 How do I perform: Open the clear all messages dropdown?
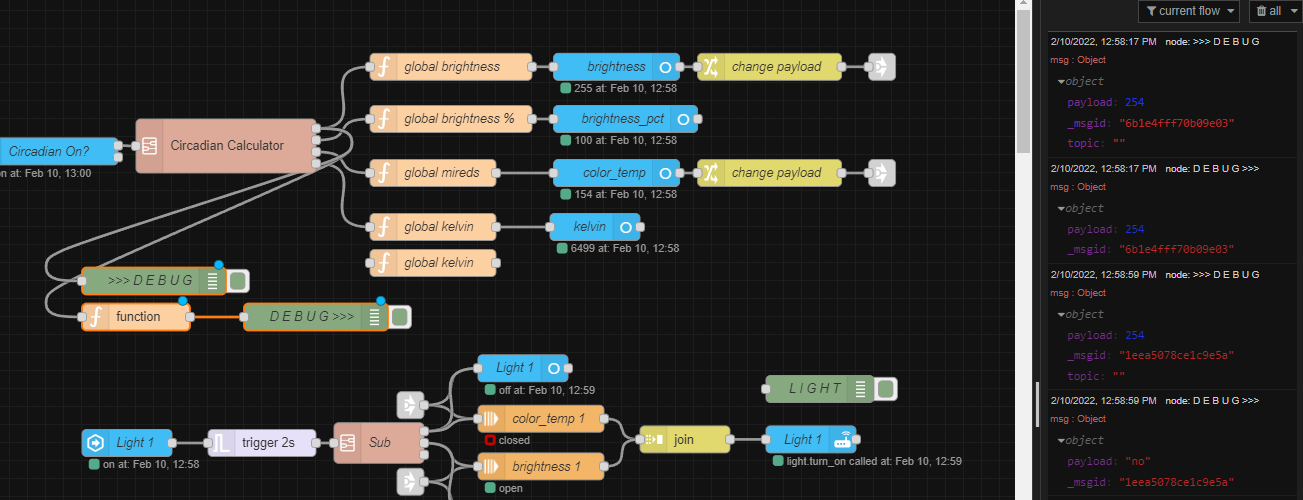click(1274, 11)
